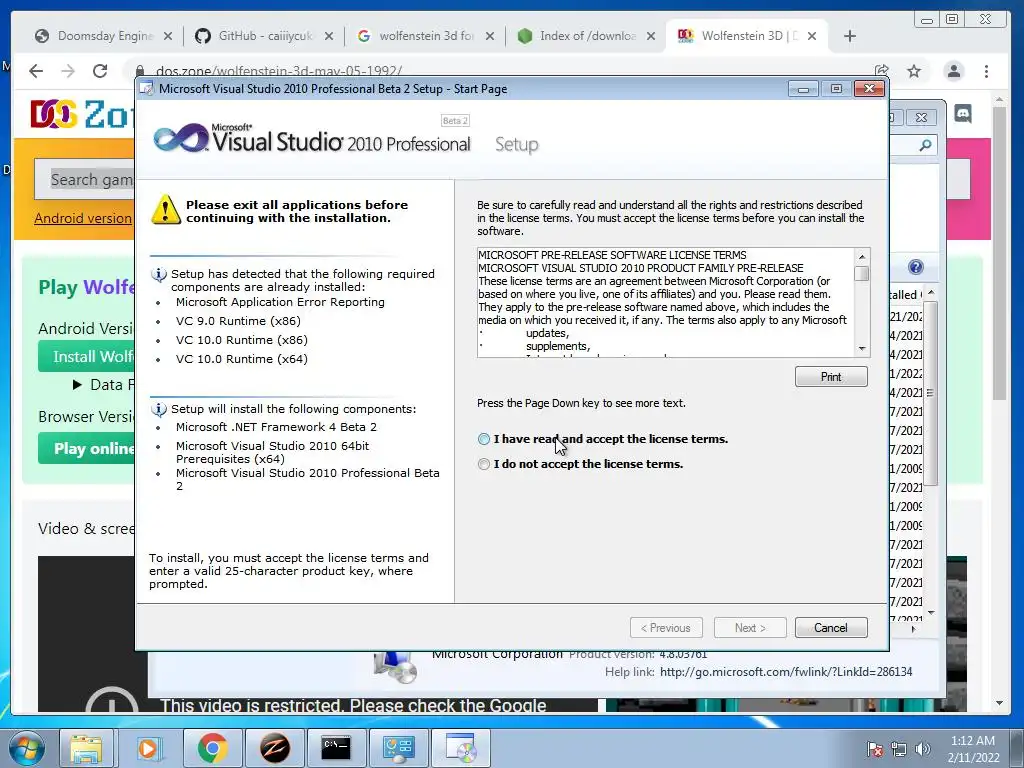
Task: Open Chrome profile icon
Action: click(953, 71)
